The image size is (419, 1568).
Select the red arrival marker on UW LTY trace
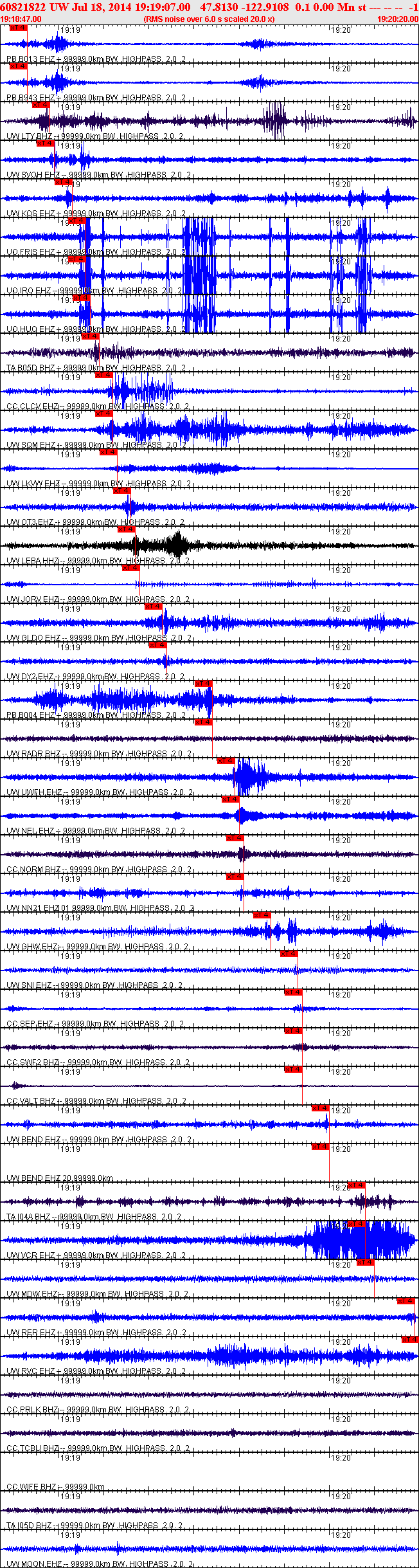pyautogui.click(x=40, y=105)
